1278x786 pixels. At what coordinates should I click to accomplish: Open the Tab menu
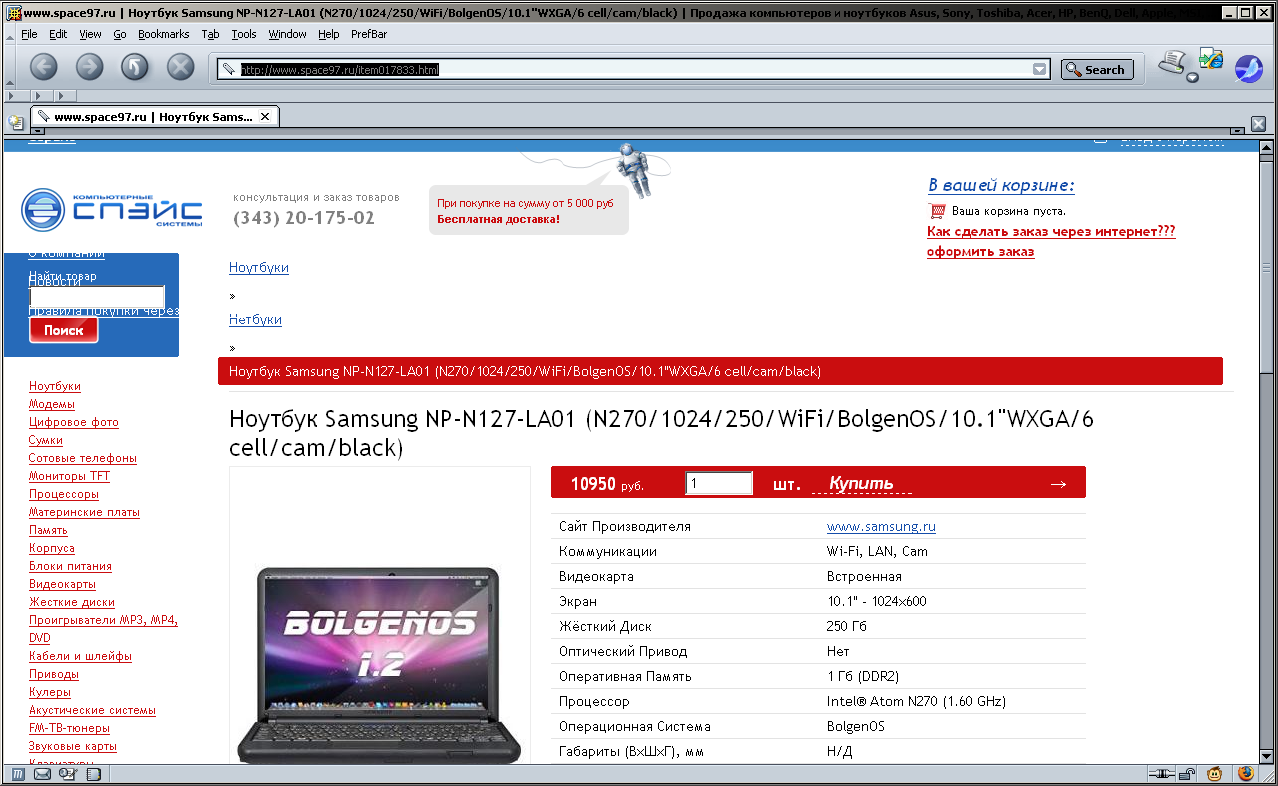[210, 34]
